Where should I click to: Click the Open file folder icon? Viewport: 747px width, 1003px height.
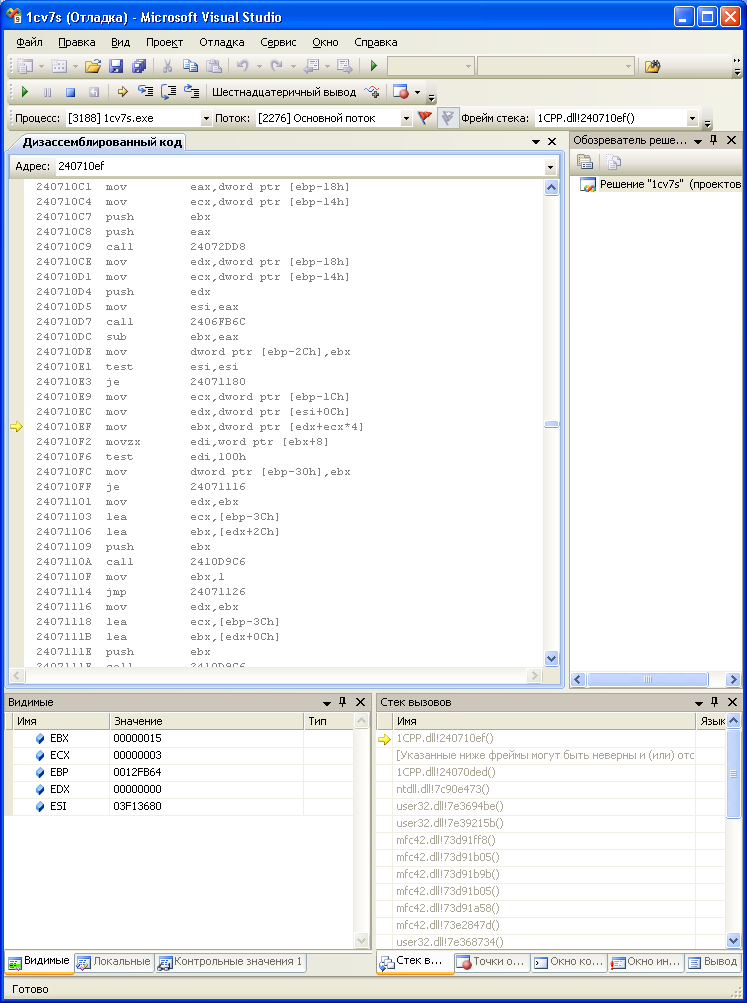[93, 66]
